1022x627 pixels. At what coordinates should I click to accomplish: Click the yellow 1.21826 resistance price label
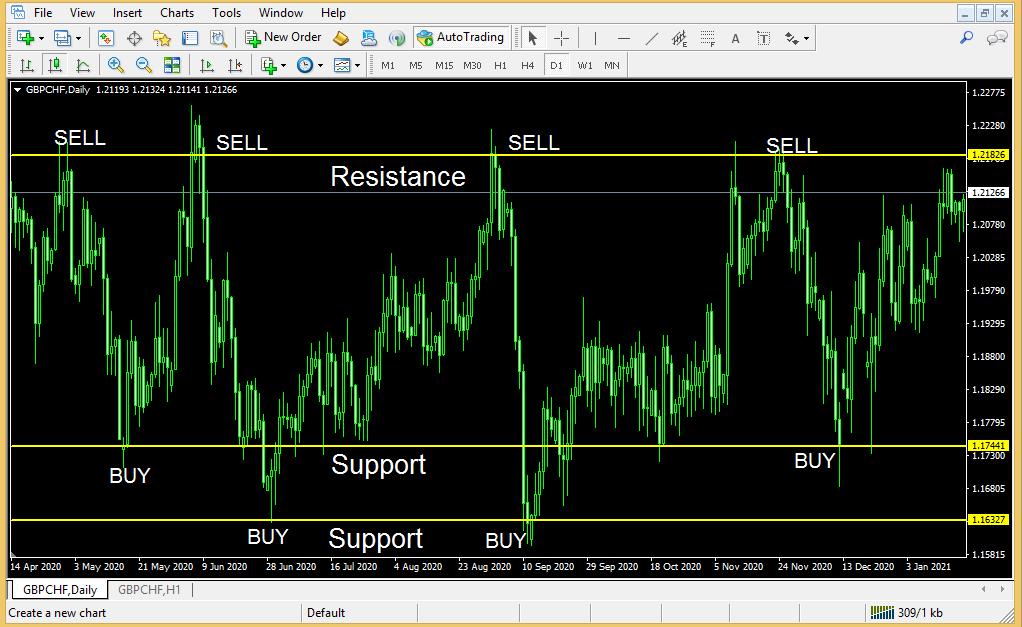pos(988,155)
